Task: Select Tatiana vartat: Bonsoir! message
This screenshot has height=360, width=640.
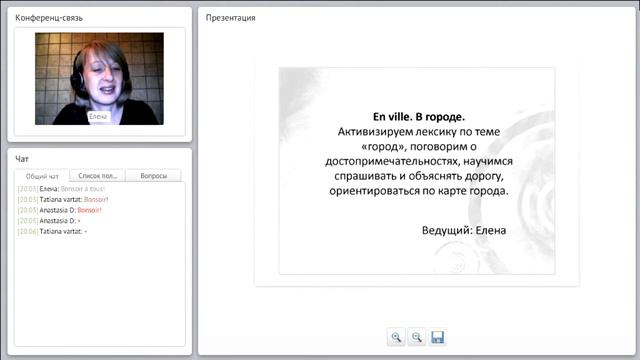Action: (63, 199)
